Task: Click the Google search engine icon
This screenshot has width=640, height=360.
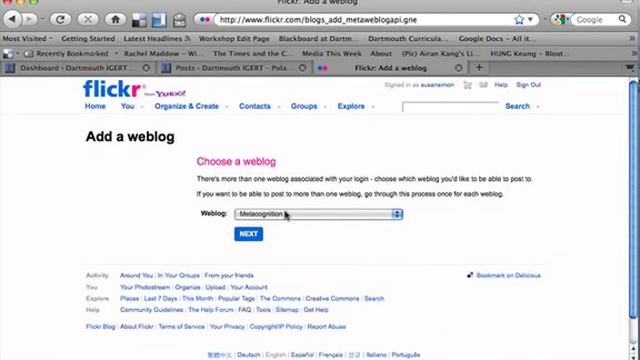Action: (560, 19)
